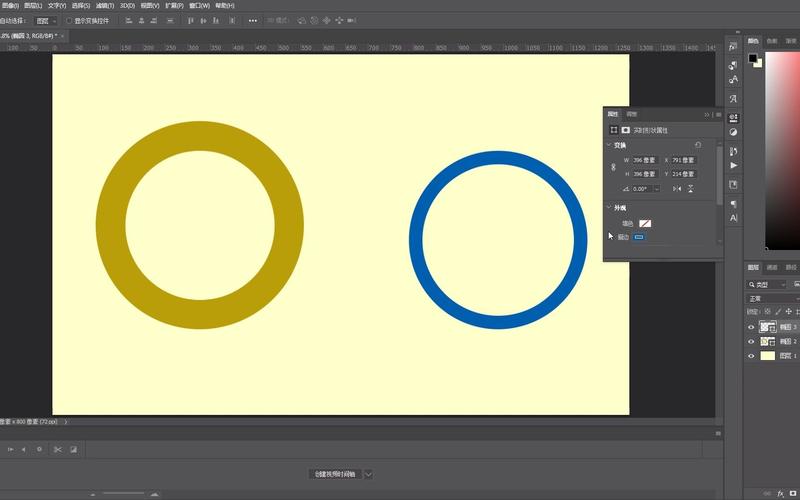
Task: Open the 3D(D) menu
Action: pos(127,5)
